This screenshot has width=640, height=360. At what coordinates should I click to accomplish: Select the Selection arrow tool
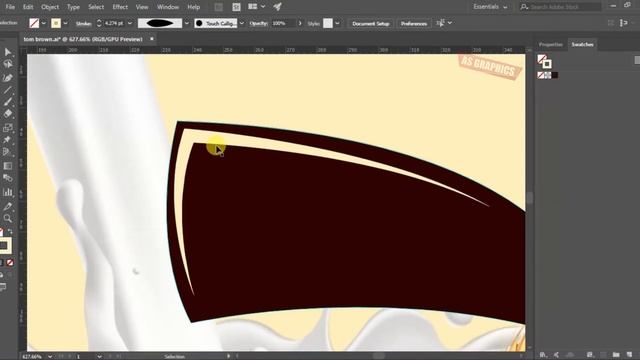pos(7,52)
